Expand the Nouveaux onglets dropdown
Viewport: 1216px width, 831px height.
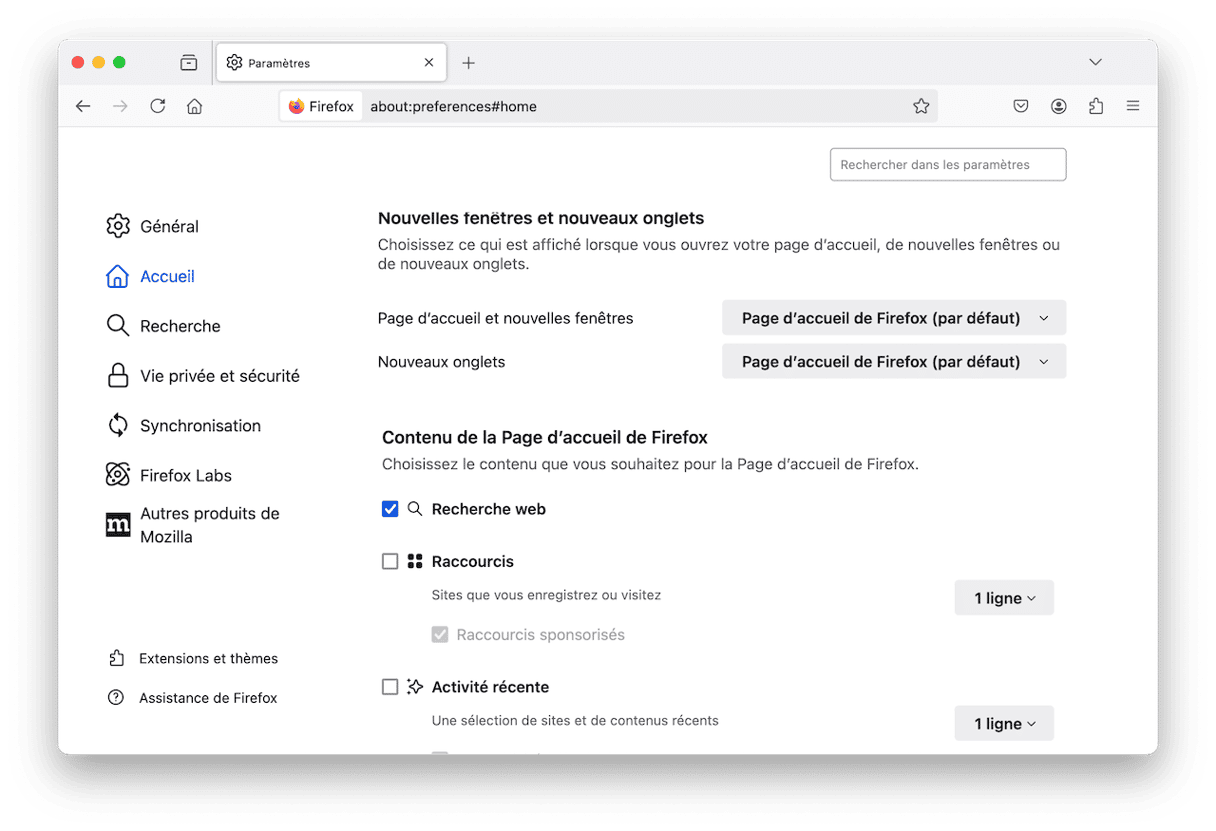[x=894, y=361]
